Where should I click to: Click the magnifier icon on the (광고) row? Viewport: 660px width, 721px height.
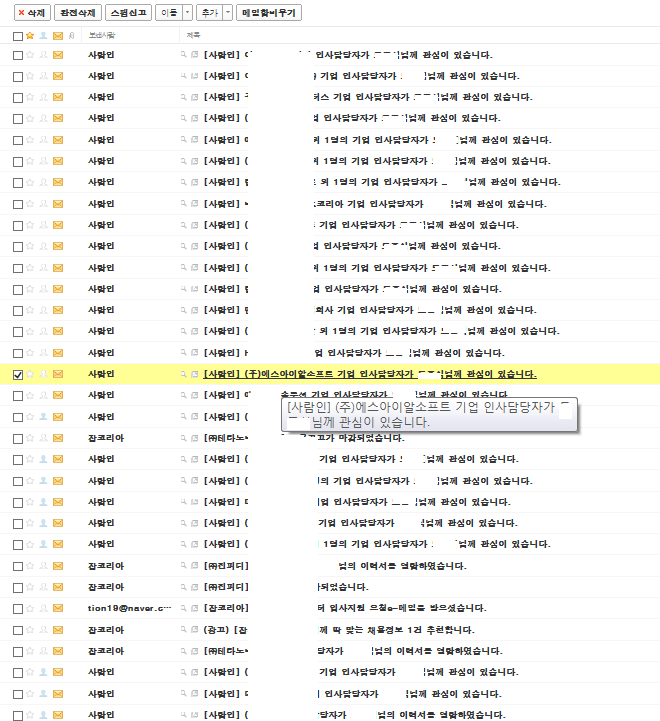tap(184, 629)
